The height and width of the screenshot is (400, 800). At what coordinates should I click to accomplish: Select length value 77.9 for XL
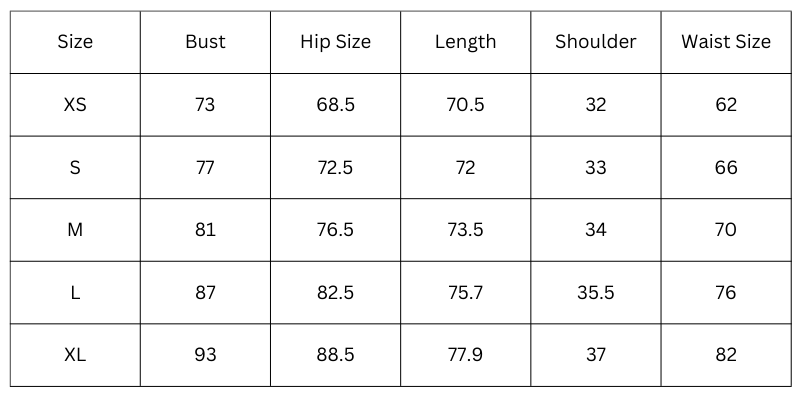pyautogui.click(x=465, y=355)
